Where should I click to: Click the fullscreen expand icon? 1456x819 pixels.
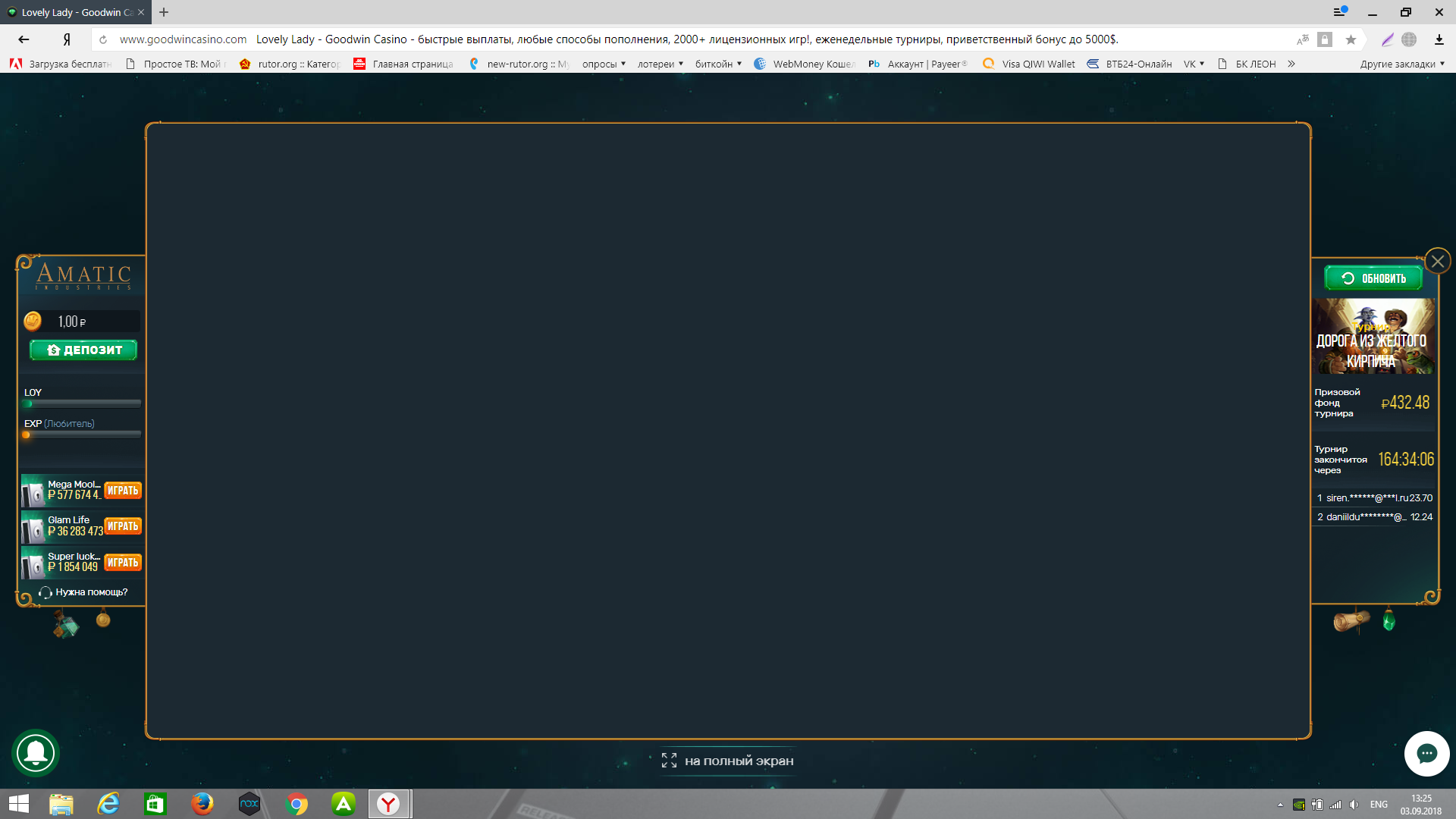click(669, 761)
